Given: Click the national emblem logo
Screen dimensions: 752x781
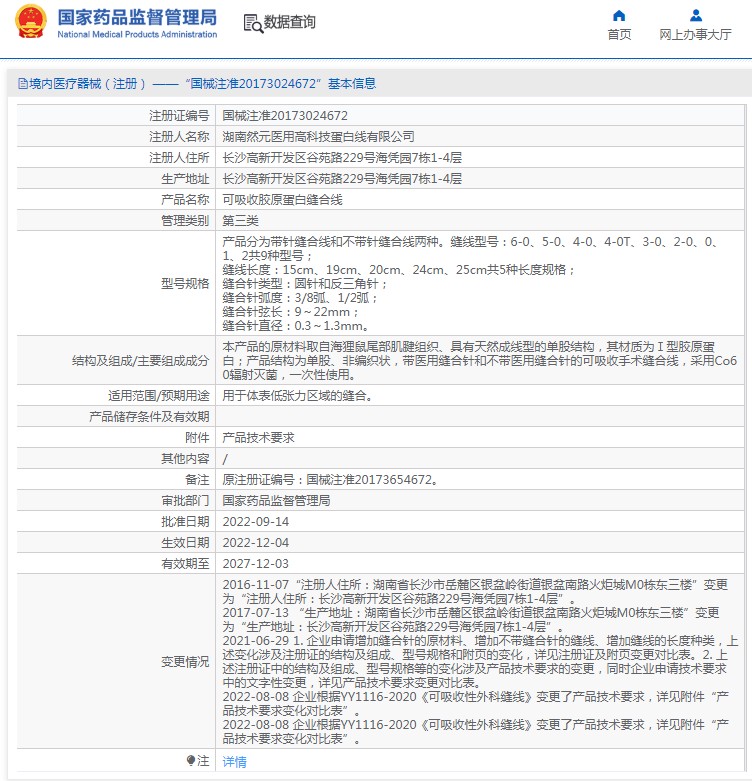Looking at the screenshot, I should (31, 21).
